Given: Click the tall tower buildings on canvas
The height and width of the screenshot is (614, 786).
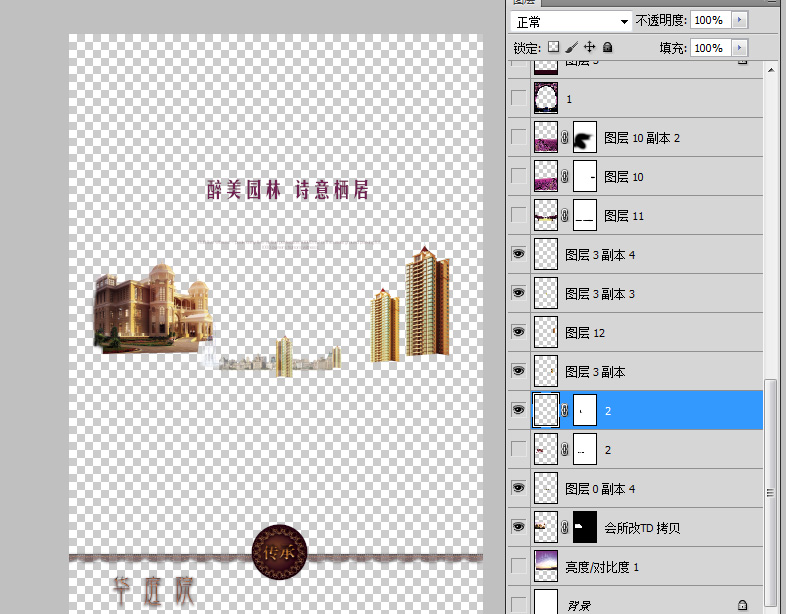Looking at the screenshot, I should tap(410, 304).
